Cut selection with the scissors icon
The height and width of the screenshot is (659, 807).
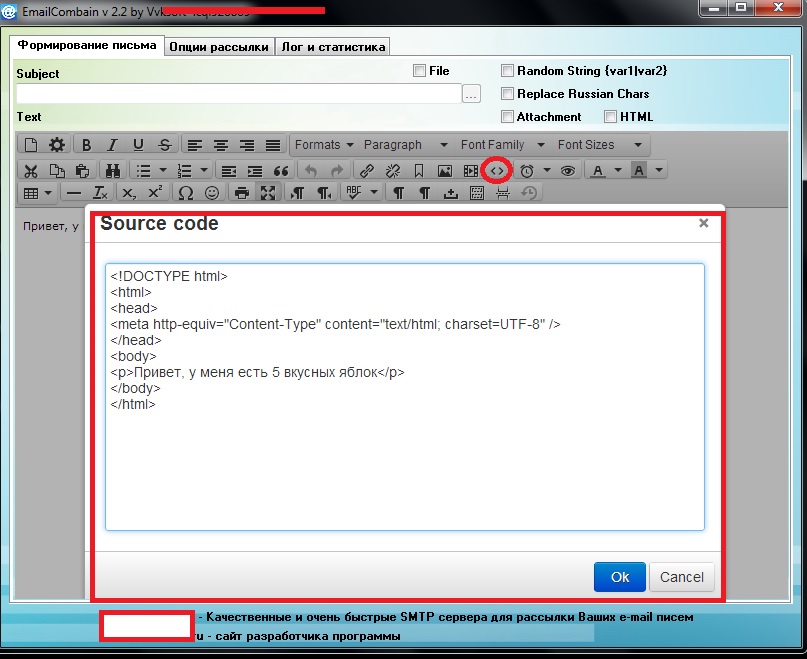(31, 171)
